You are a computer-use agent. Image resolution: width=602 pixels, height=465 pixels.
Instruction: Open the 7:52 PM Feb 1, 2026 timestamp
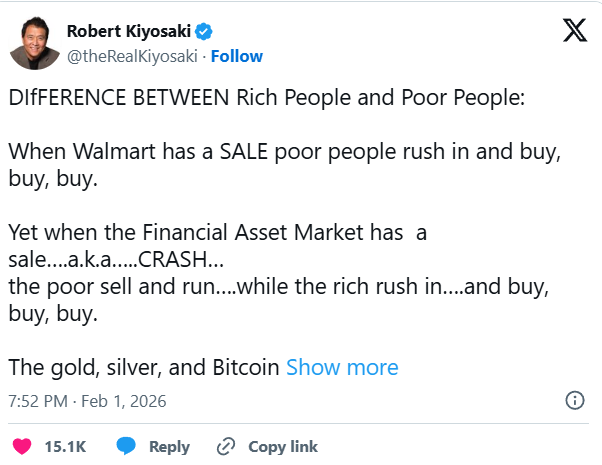87,401
